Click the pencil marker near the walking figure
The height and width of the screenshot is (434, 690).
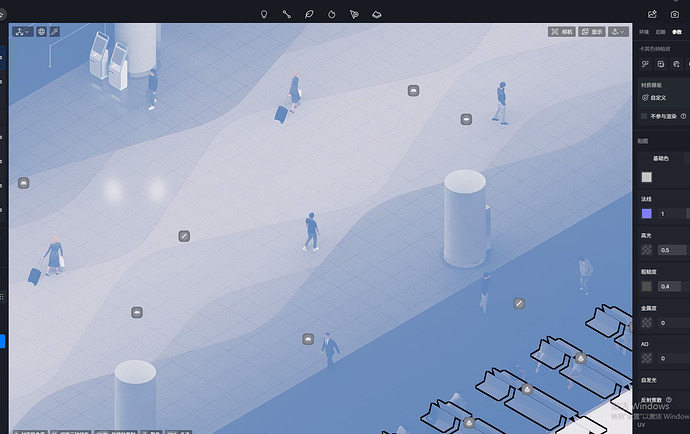coord(184,236)
